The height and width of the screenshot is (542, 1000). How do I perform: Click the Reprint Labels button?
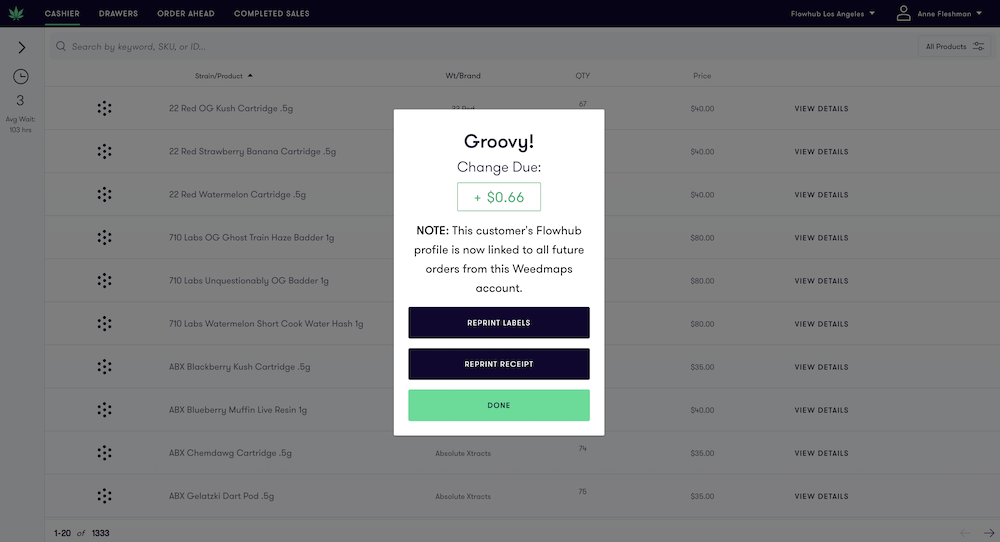pos(499,323)
